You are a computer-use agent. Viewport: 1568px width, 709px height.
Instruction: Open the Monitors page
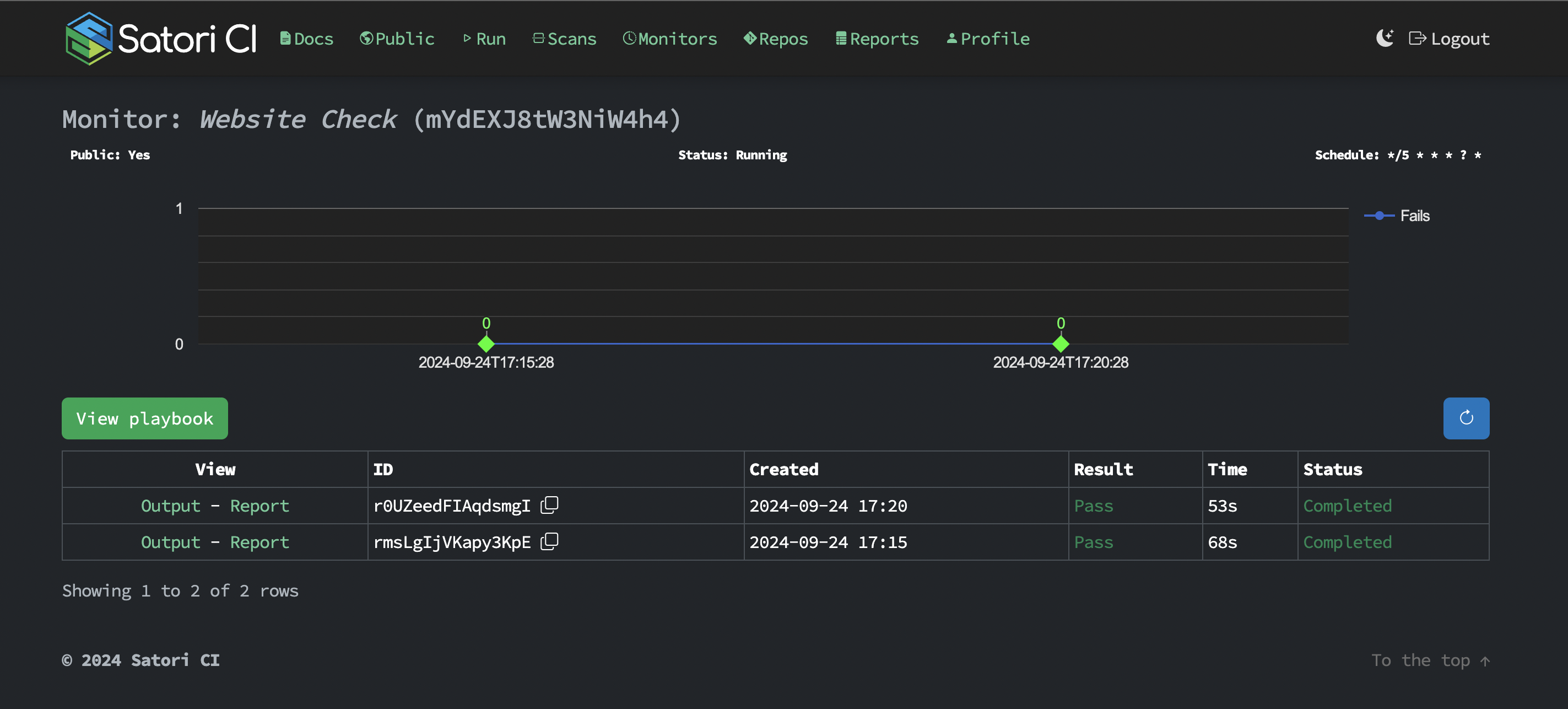coord(669,39)
